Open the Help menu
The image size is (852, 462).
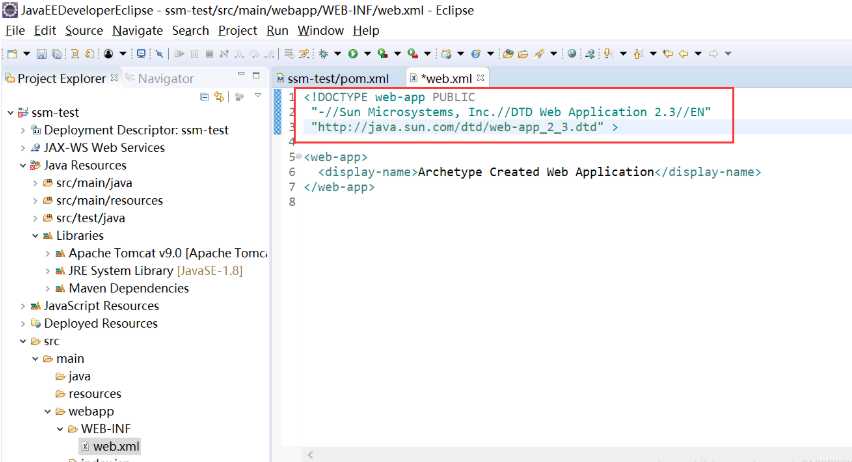click(x=366, y=30)
